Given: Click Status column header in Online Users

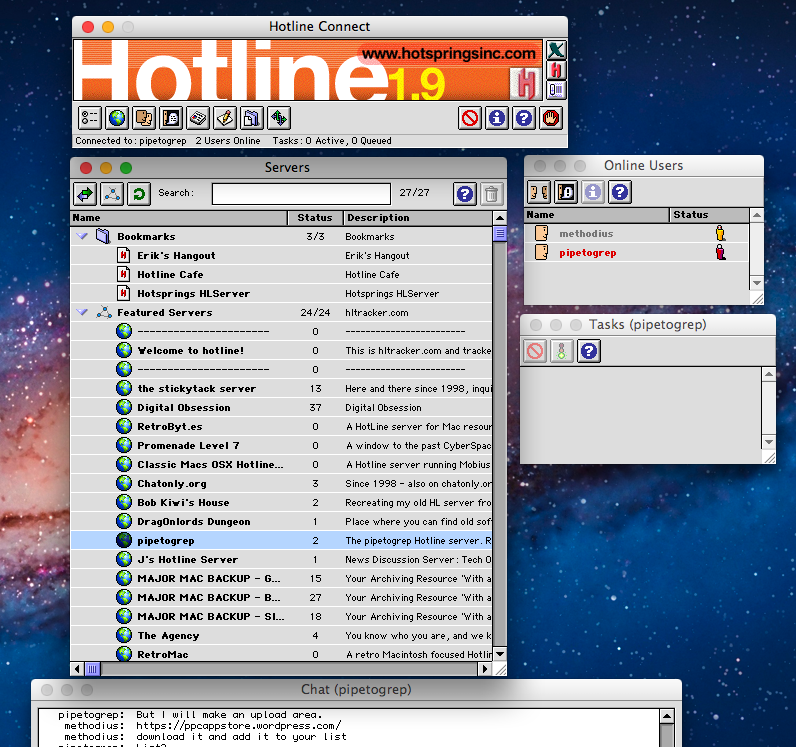Looking at the screenshot, I should click(x=710, y=215).
